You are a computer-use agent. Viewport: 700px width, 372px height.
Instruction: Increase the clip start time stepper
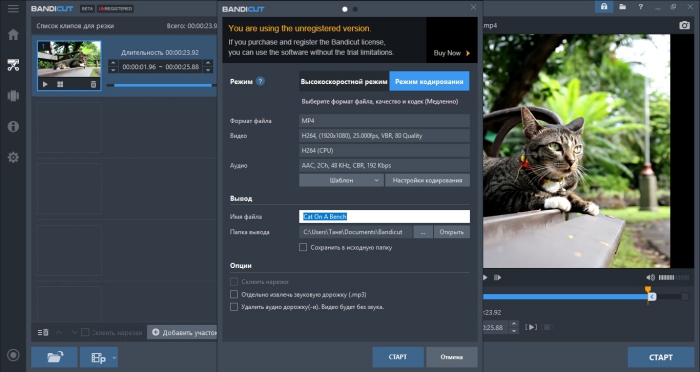(113, 63)
